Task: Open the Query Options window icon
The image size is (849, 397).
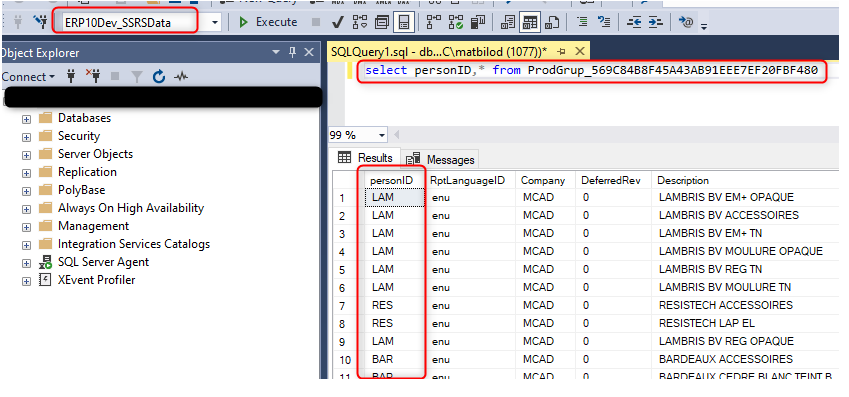Action: pyautogui.click(x=382, y=22)
